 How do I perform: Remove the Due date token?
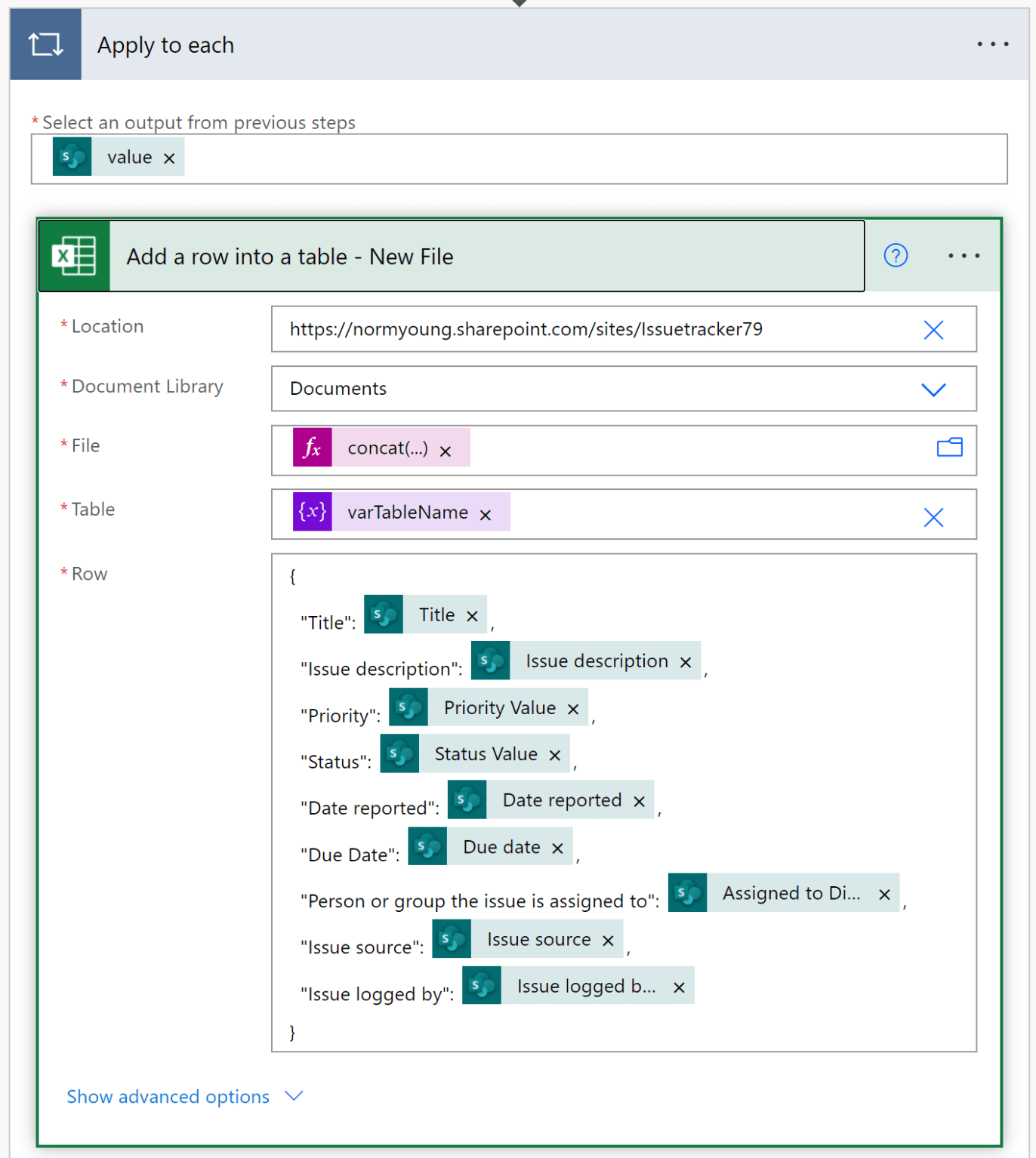point(557,846)
